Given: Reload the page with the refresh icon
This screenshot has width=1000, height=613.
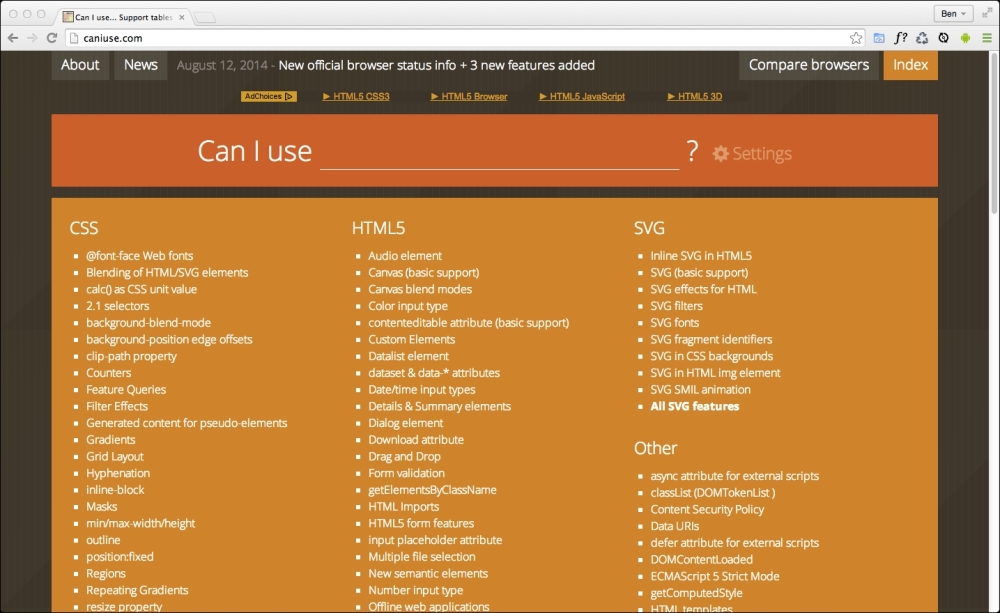Looking at the screenshot, I should coord(51,37).
